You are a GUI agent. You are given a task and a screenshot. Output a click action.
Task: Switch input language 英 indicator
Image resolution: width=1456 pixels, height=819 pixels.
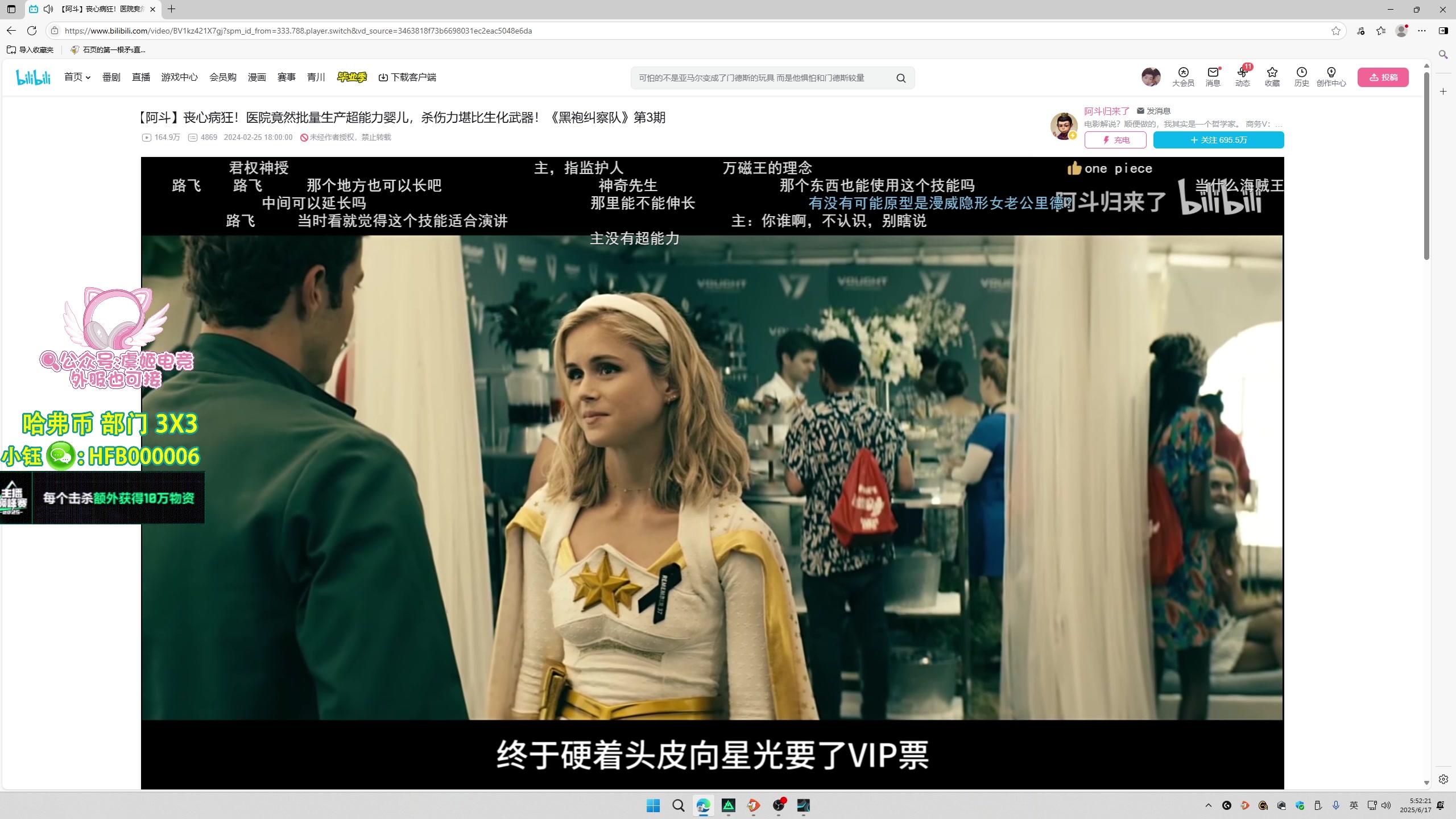coord(1354,805)
